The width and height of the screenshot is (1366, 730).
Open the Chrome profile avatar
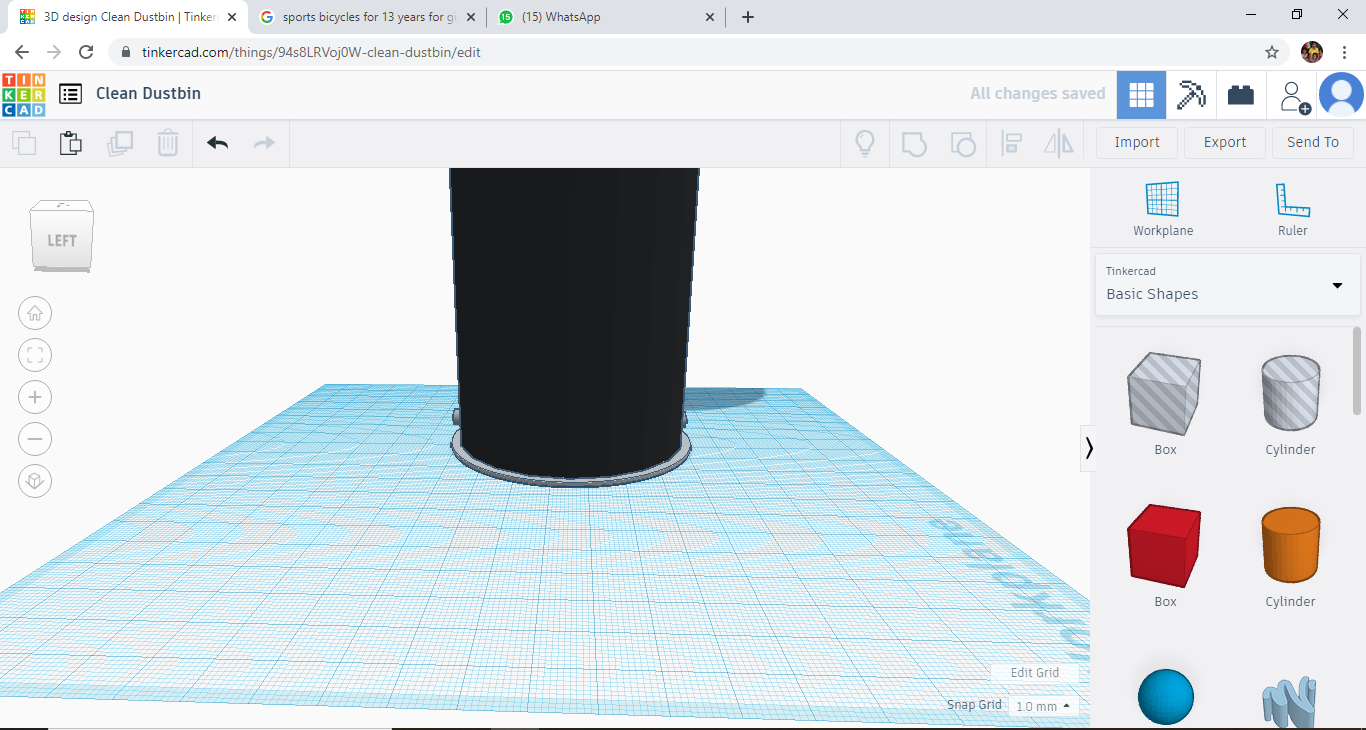tap(1312, 52)
